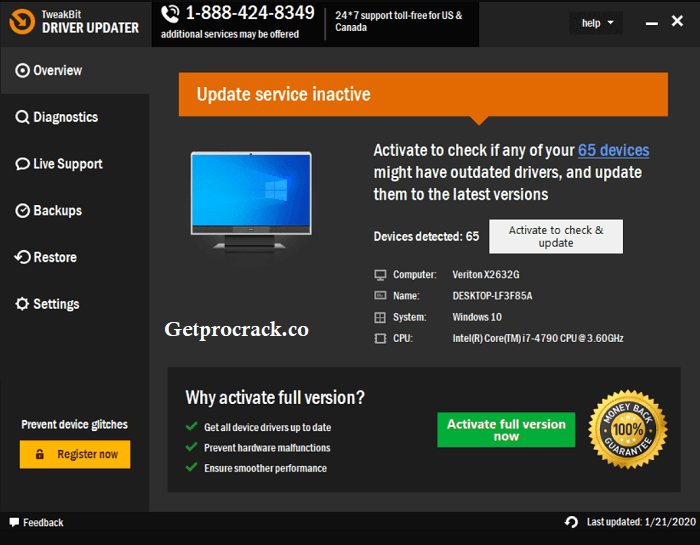Click the refresh icon beside Last updated

click(571, 522)
